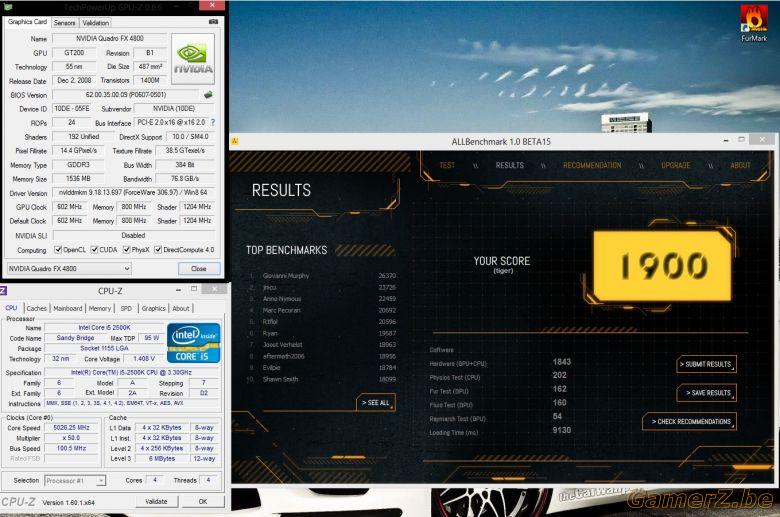Click SEE ALL top benchmarks
780x517 pixels.
click(x=376, y=403)
